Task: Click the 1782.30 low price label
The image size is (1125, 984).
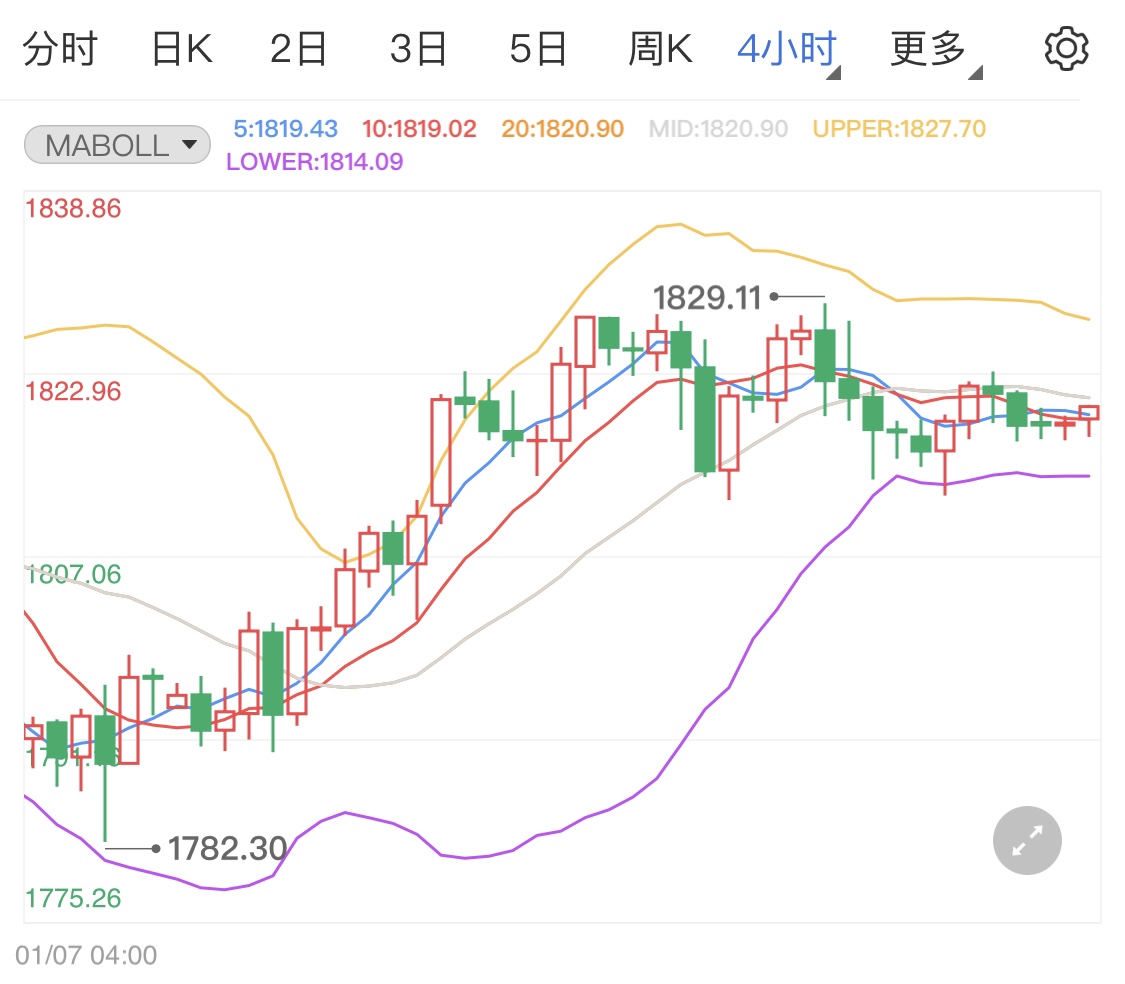Action: [x=227, y=848]
